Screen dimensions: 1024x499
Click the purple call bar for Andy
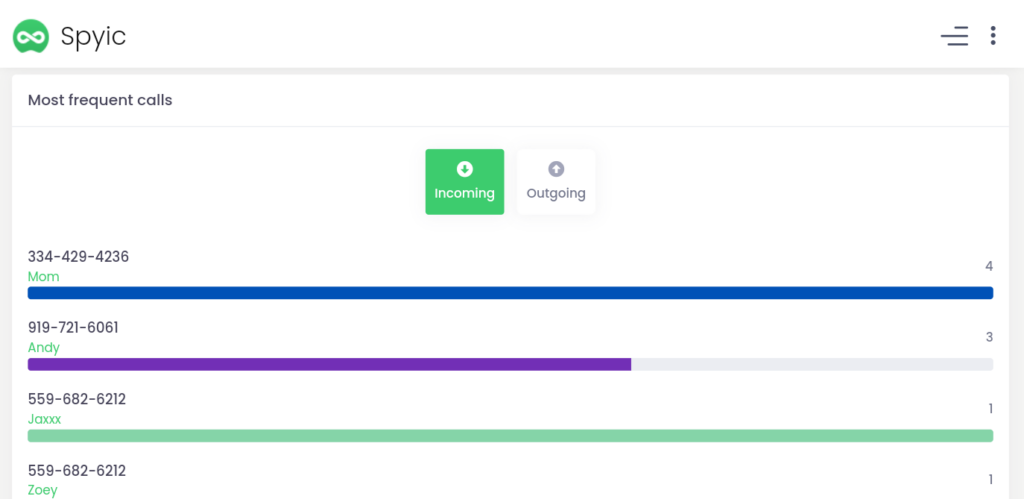[329, 364]
